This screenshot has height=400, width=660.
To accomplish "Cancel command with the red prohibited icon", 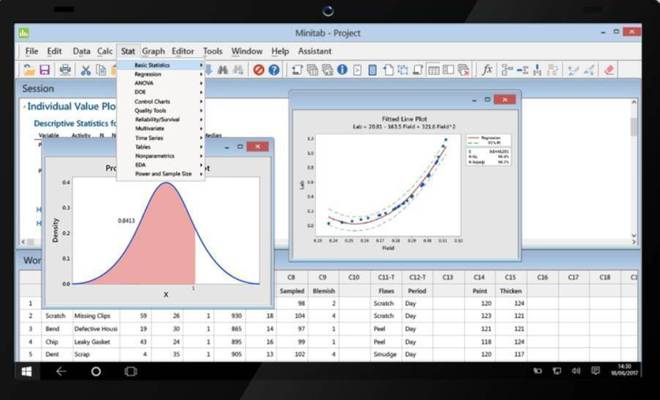I will (259, 70).
